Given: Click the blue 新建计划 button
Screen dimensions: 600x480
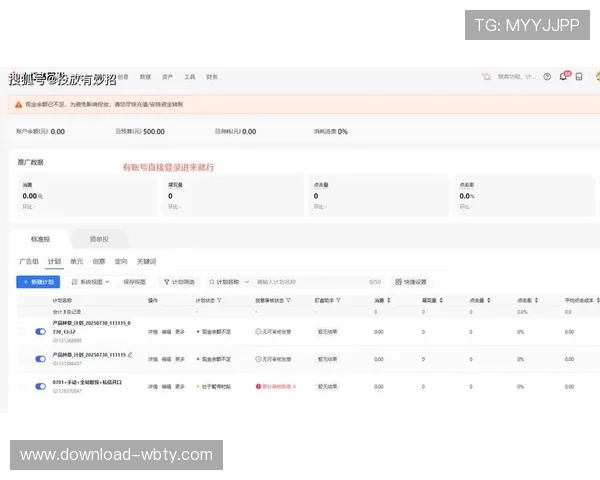Looking at the screenshot, I should click(38, 282).
